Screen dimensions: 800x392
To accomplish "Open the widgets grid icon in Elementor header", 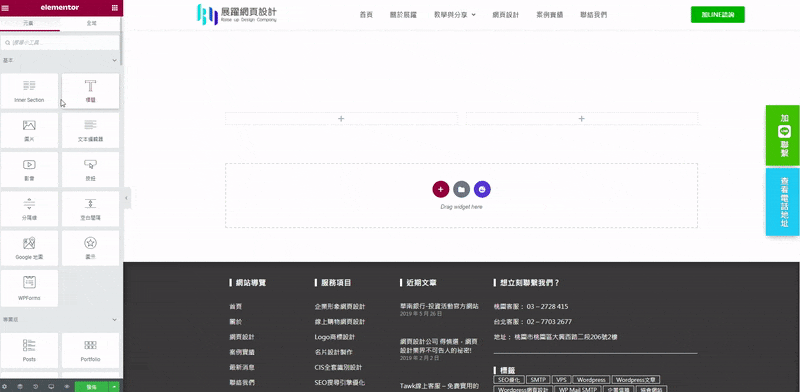I will [x=114, y=8].
